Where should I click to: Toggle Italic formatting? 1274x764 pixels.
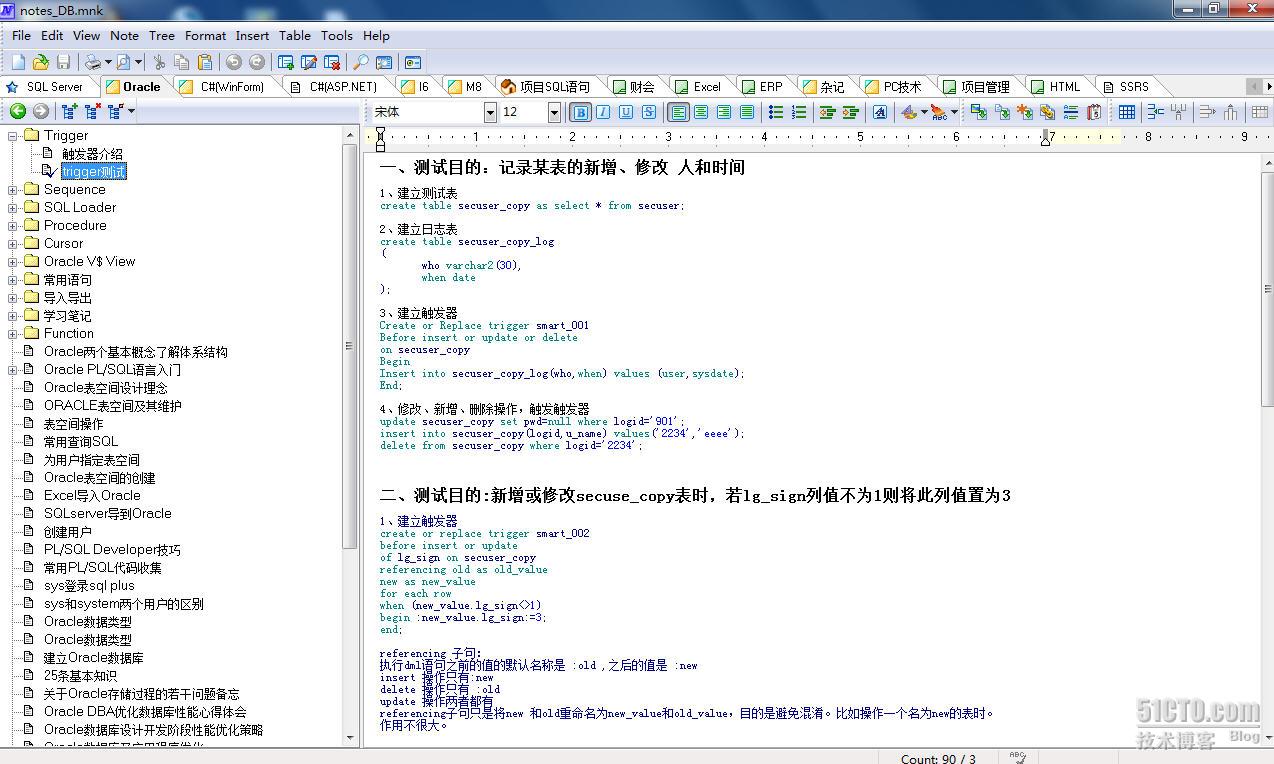coord(603,112)
